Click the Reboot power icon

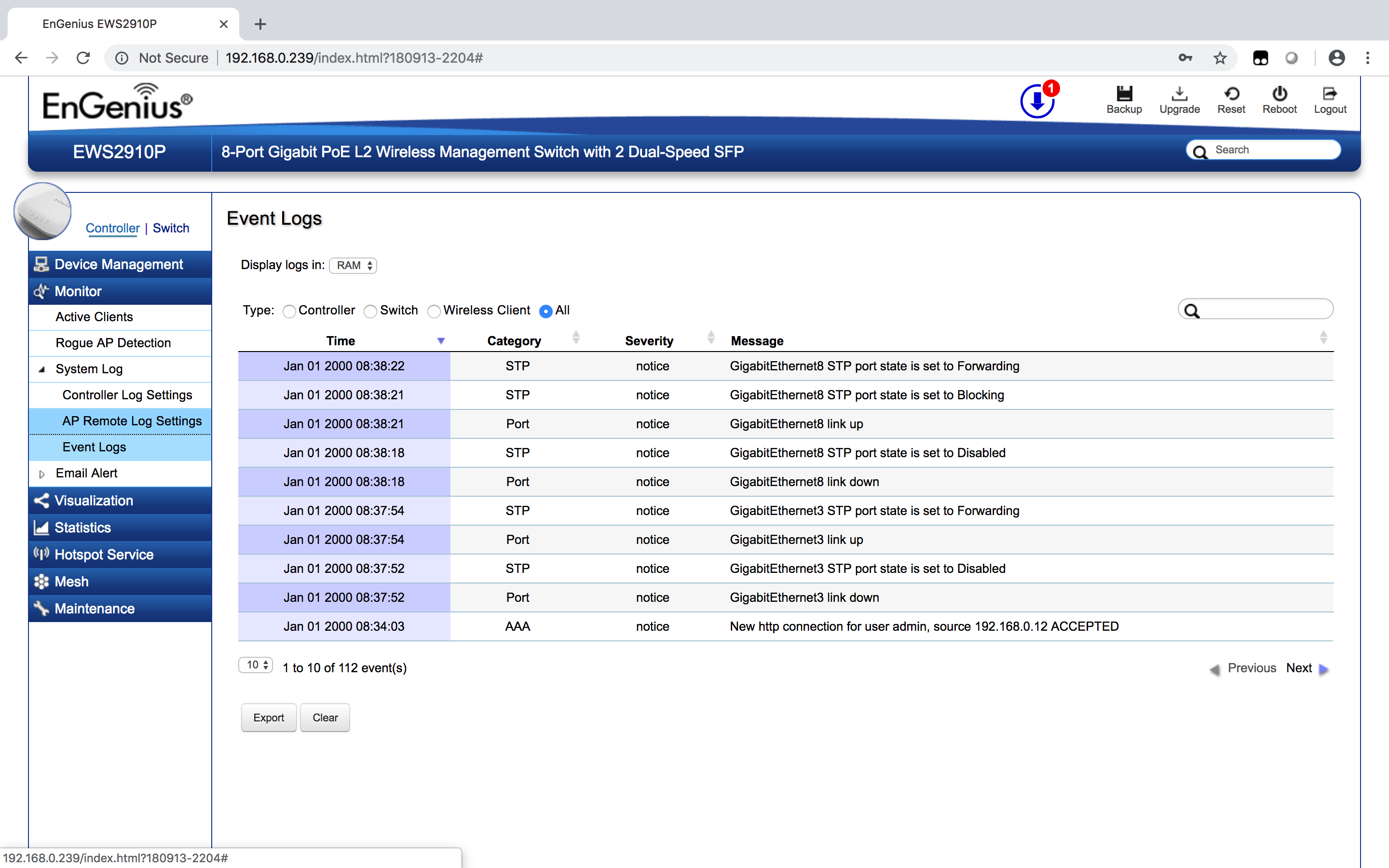[1280, 93]
